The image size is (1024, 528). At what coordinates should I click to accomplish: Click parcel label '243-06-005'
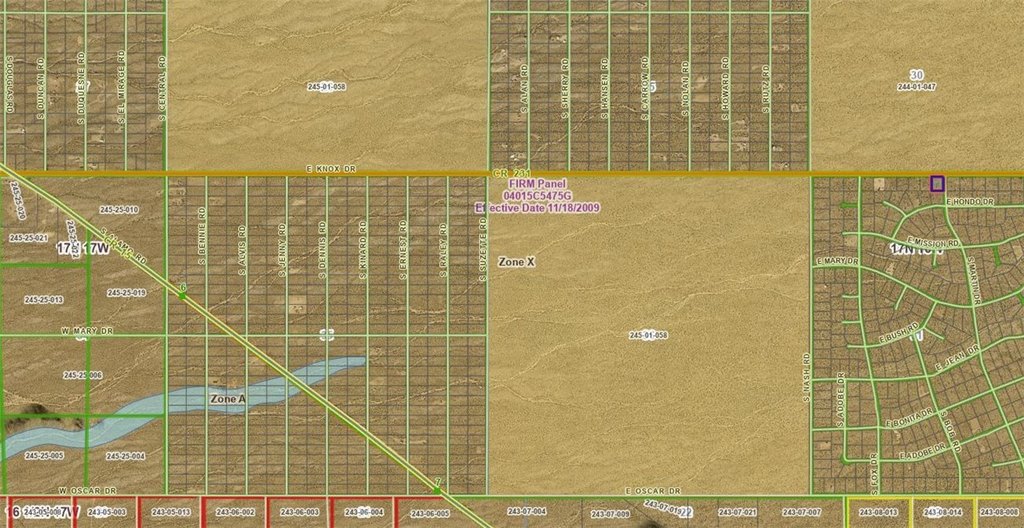[x=429, y=513]
